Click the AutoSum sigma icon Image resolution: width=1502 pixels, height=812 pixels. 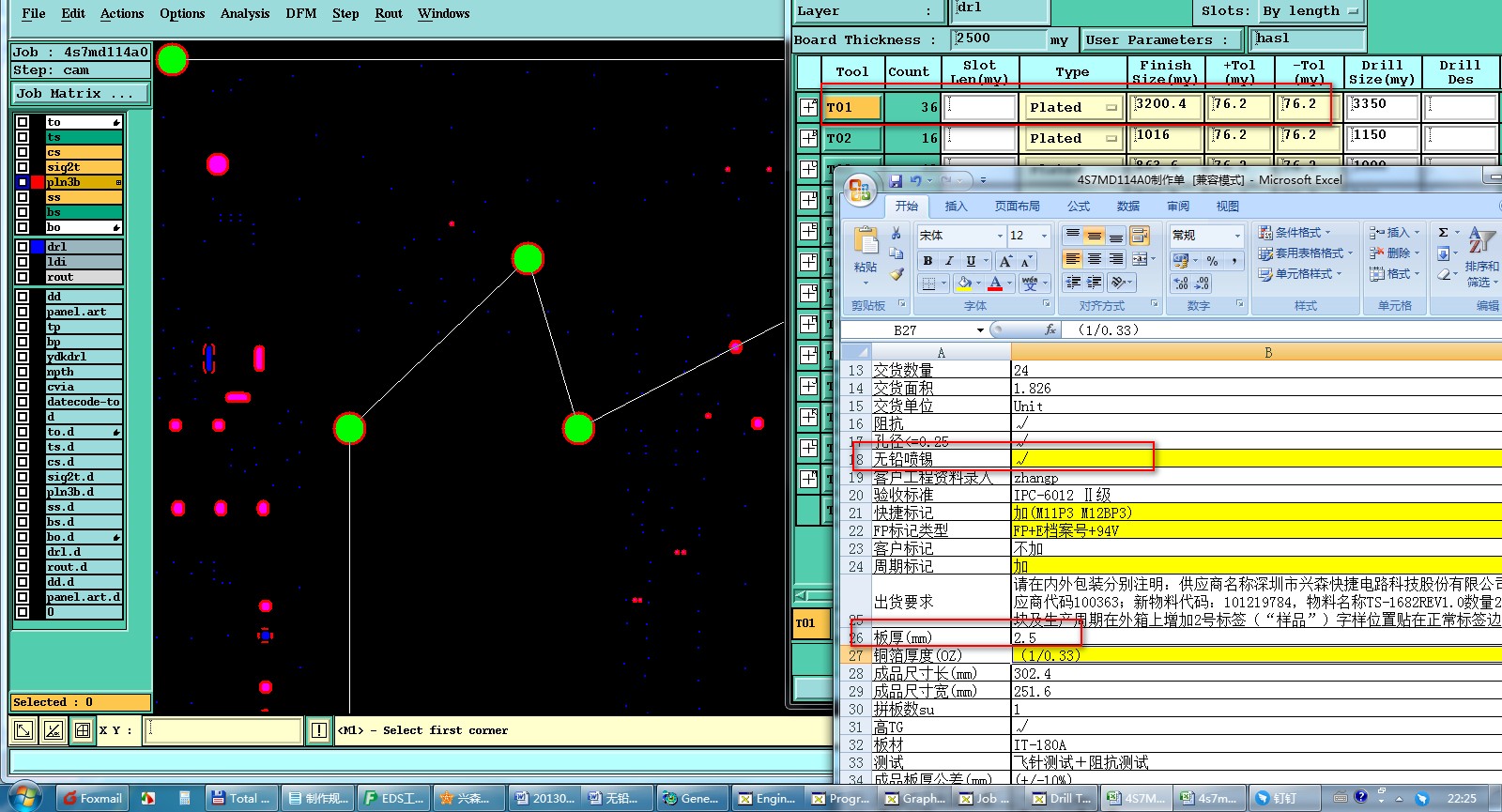click(1443, 233)
